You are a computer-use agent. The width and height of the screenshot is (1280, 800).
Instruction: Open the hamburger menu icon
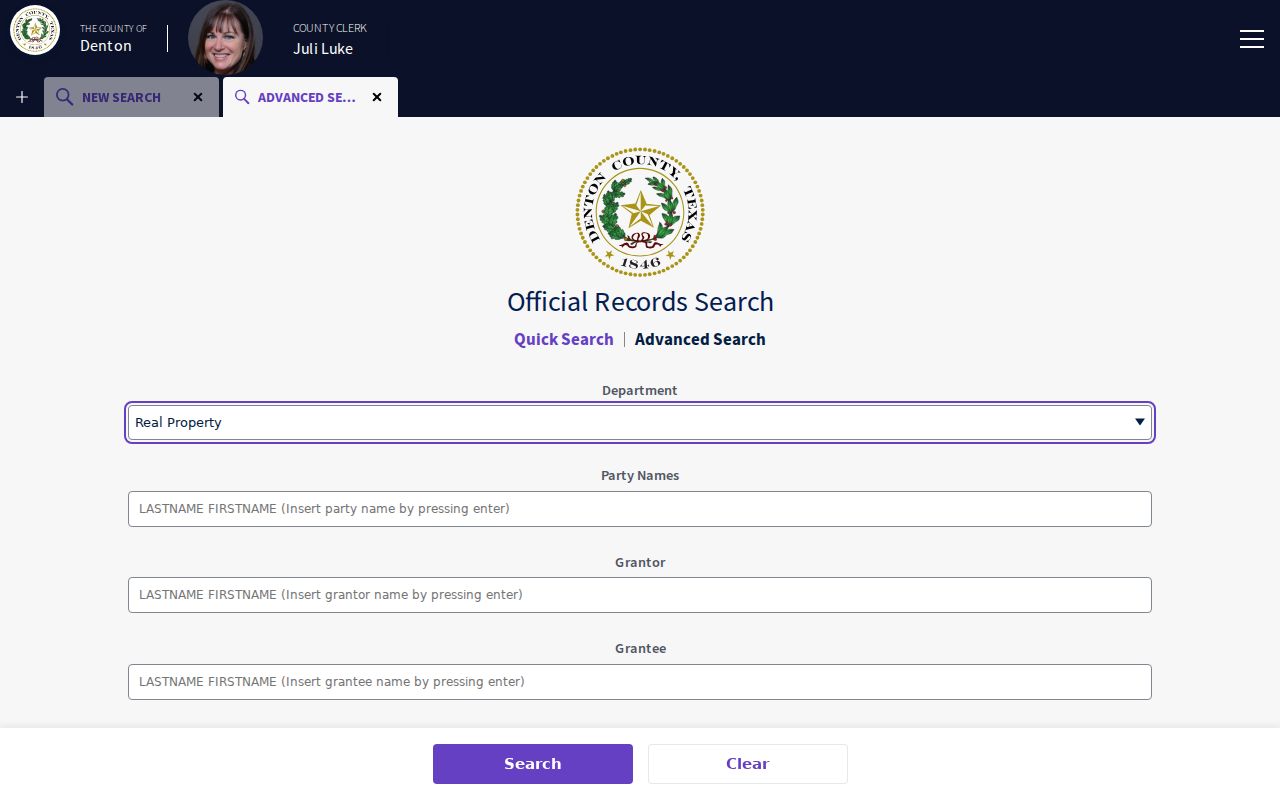tap(1251, 38)
